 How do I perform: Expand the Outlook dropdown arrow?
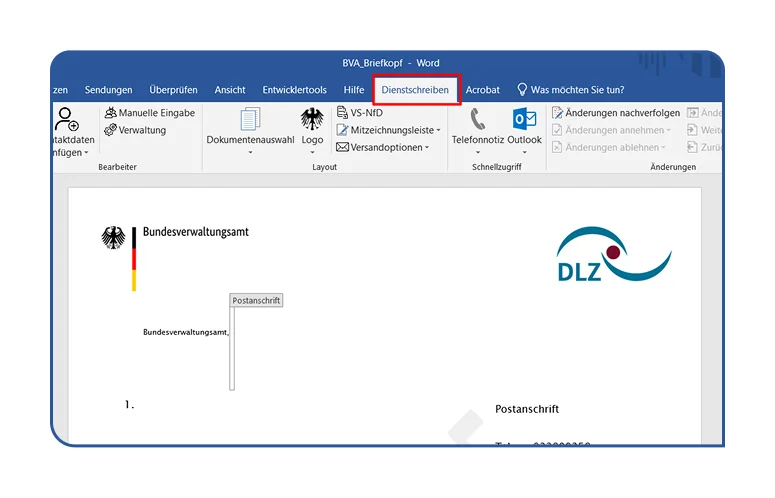pyautogui.click(x=524, y=153)
